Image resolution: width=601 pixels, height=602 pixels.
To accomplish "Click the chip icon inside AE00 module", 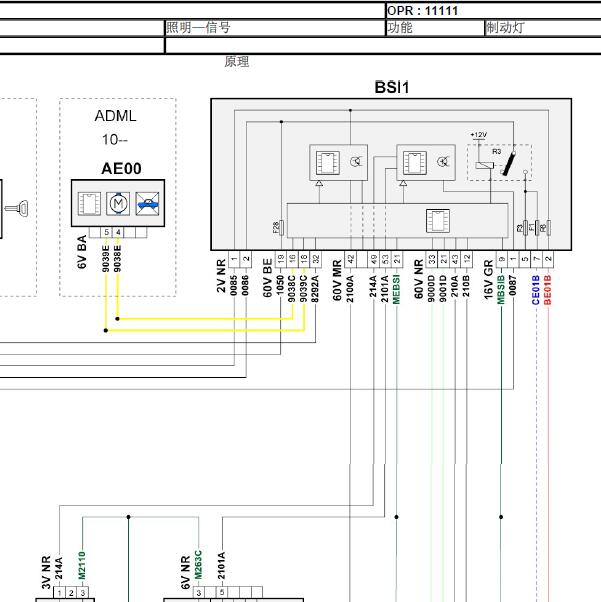I will tap(89, 203).
